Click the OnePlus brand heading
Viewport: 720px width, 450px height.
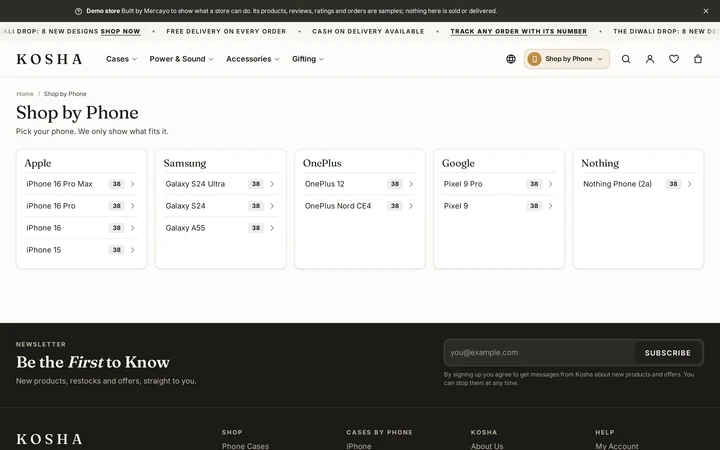coord(322,163)
